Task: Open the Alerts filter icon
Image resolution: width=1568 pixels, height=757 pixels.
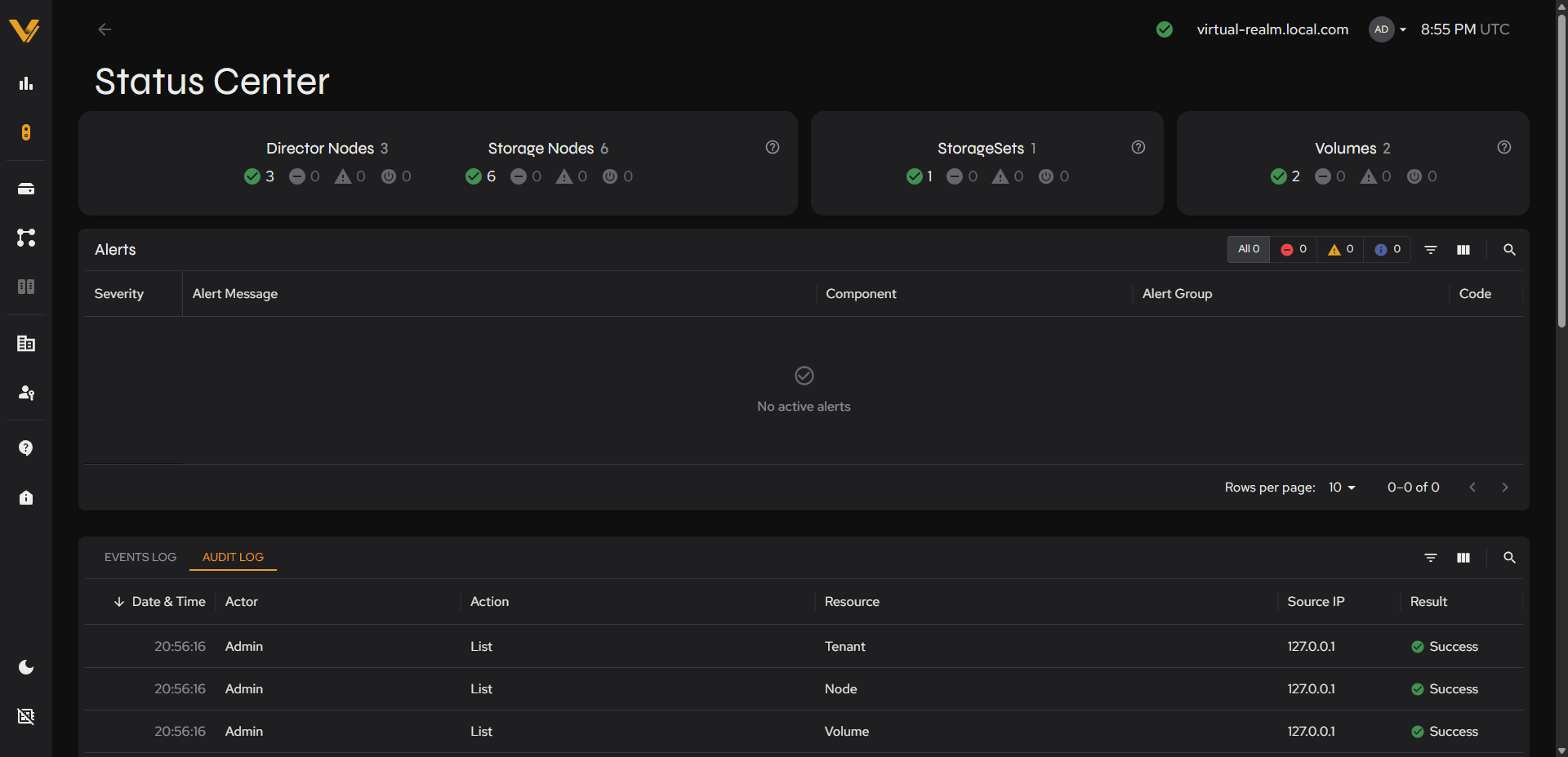Action: (1431, 250)
